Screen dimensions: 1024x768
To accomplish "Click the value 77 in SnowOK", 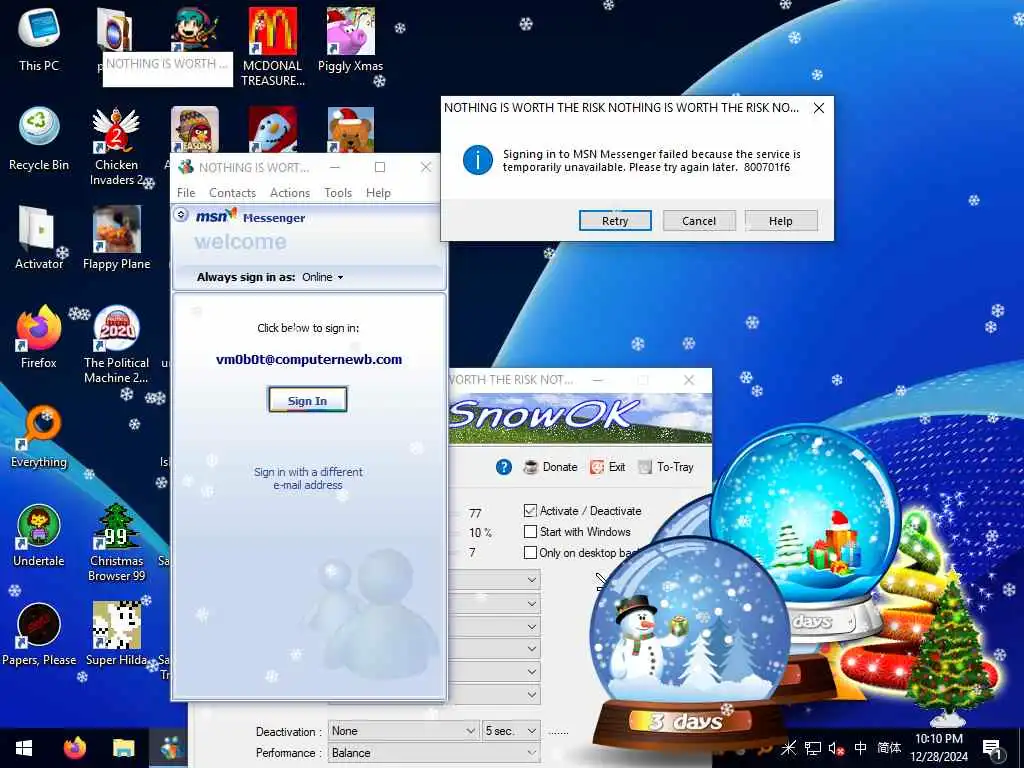I will click(x=475, y=513).
